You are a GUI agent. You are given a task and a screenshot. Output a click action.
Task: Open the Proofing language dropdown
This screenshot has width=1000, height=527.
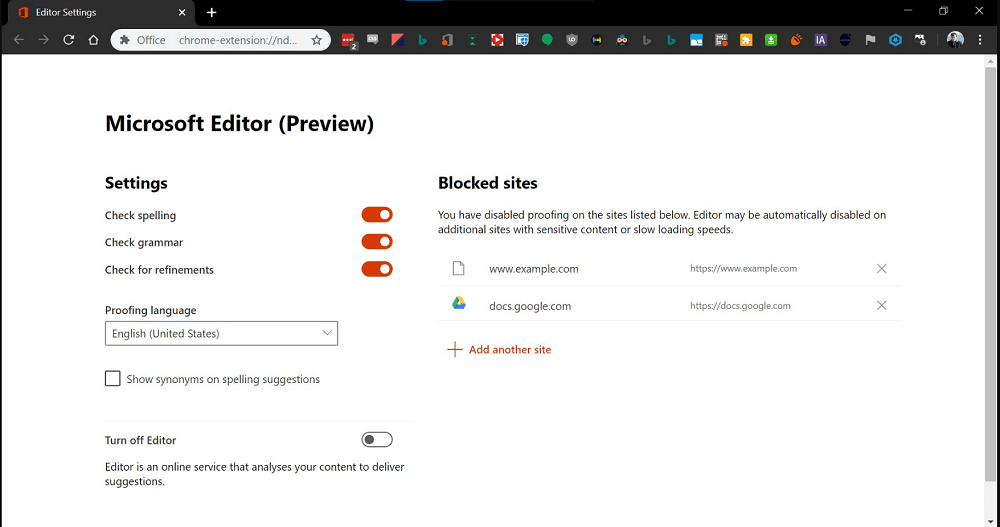tap(221, 333)
